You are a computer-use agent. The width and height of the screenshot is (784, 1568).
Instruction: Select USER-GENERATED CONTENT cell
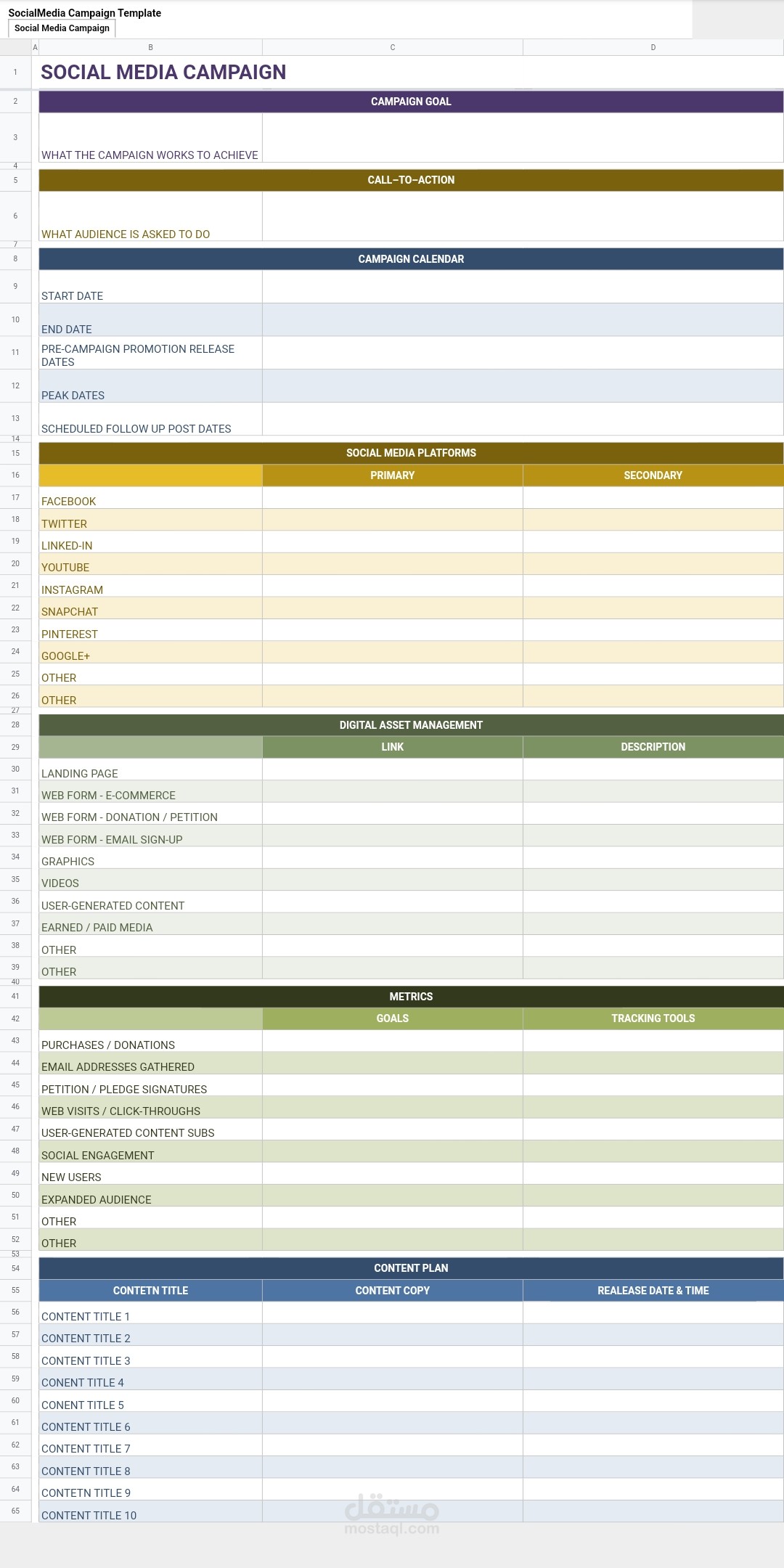(x=150, y=902)
